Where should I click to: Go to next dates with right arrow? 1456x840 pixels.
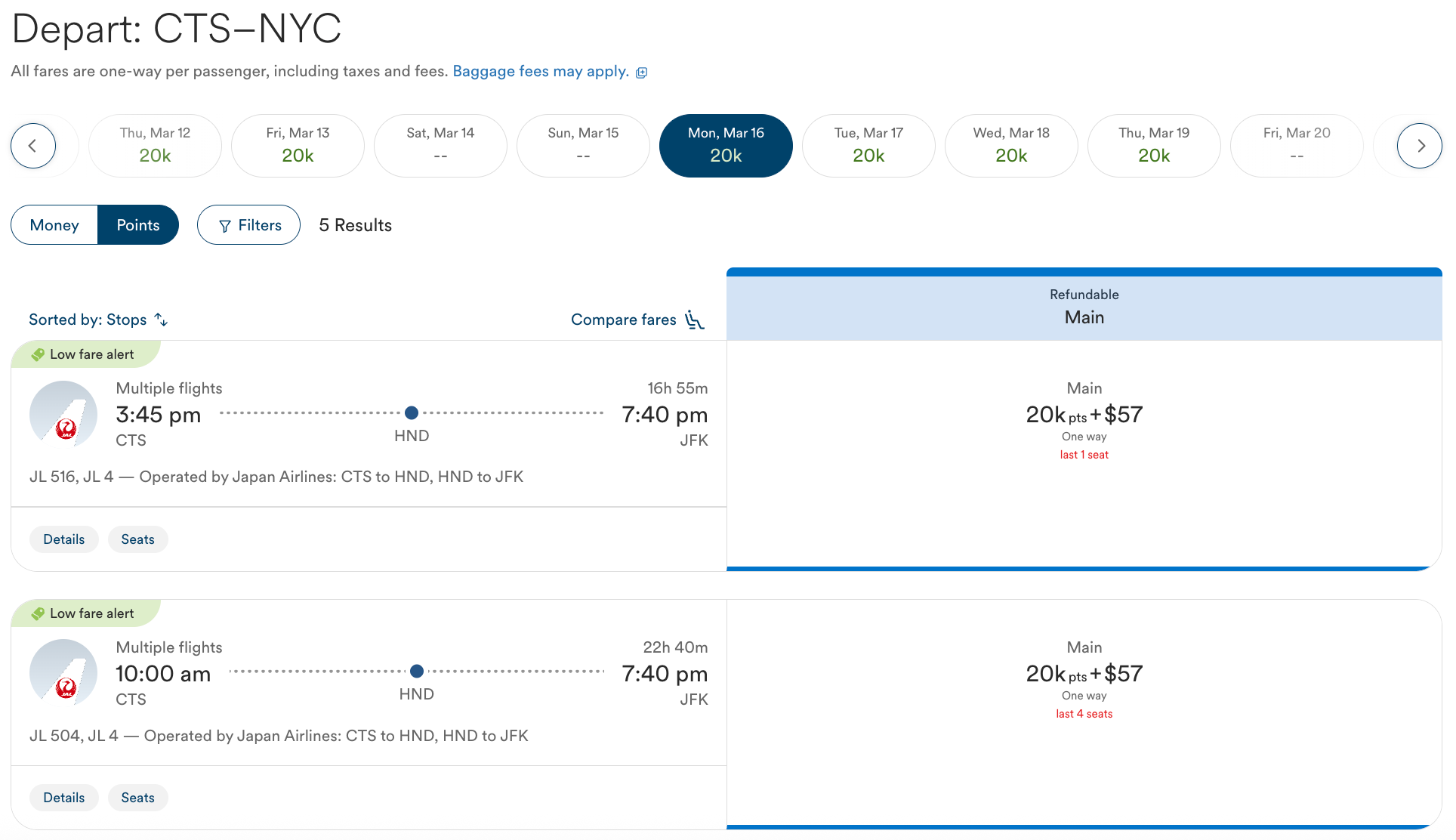click(1420, 146)
